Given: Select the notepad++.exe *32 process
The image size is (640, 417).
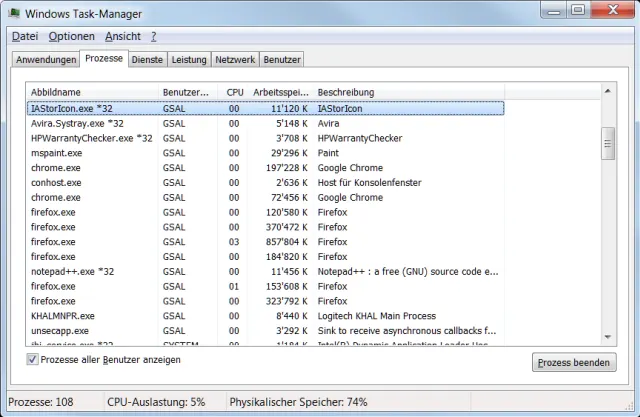Looking at the screenshot, I should (72, 271).
